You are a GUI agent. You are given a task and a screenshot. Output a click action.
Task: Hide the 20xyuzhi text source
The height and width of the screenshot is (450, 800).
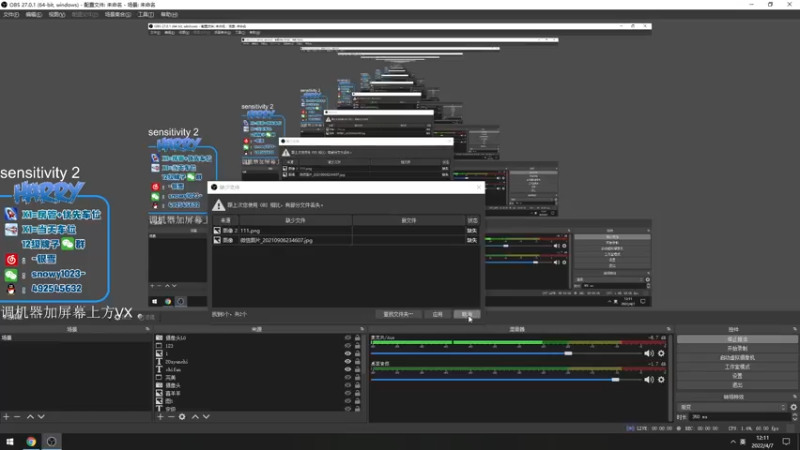(348, 361)
